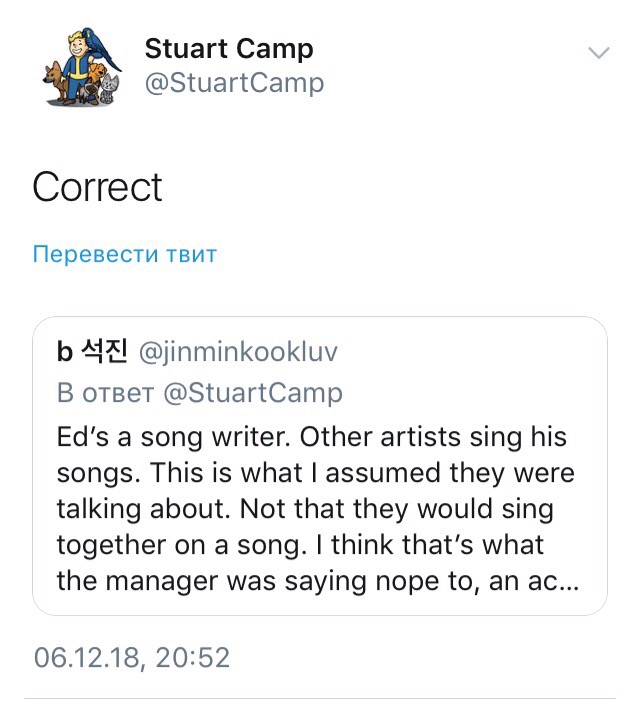This screenshot has height=708, width=640.
Task: Click quoted author name "b 석진"
Action: coord(90,352)
